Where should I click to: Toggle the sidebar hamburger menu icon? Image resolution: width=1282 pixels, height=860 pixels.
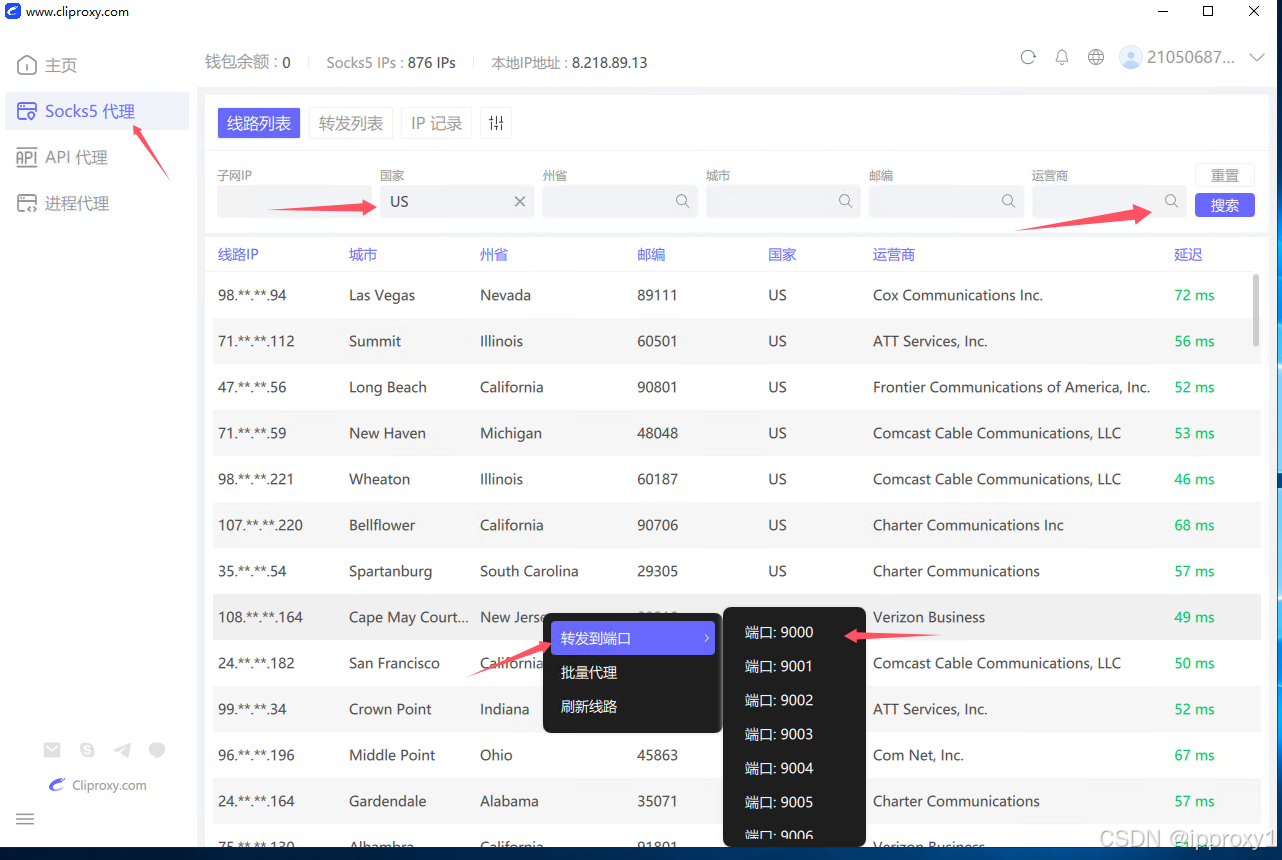tap(25, 819)
